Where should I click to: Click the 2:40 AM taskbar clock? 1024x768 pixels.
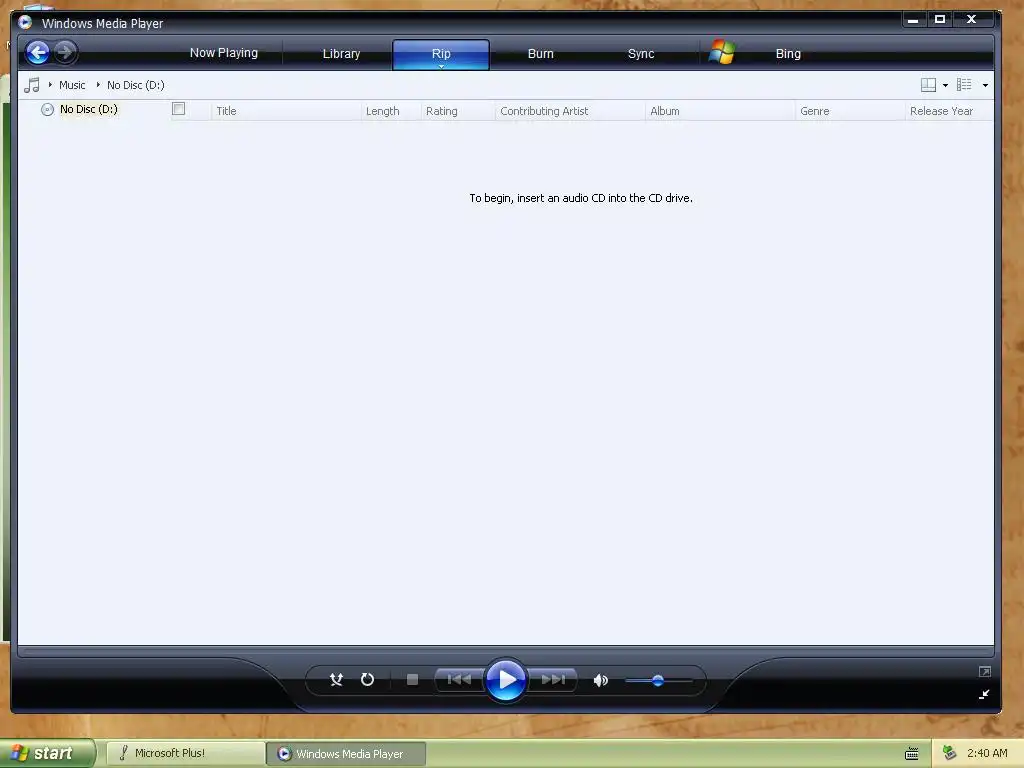click(987, 753)
